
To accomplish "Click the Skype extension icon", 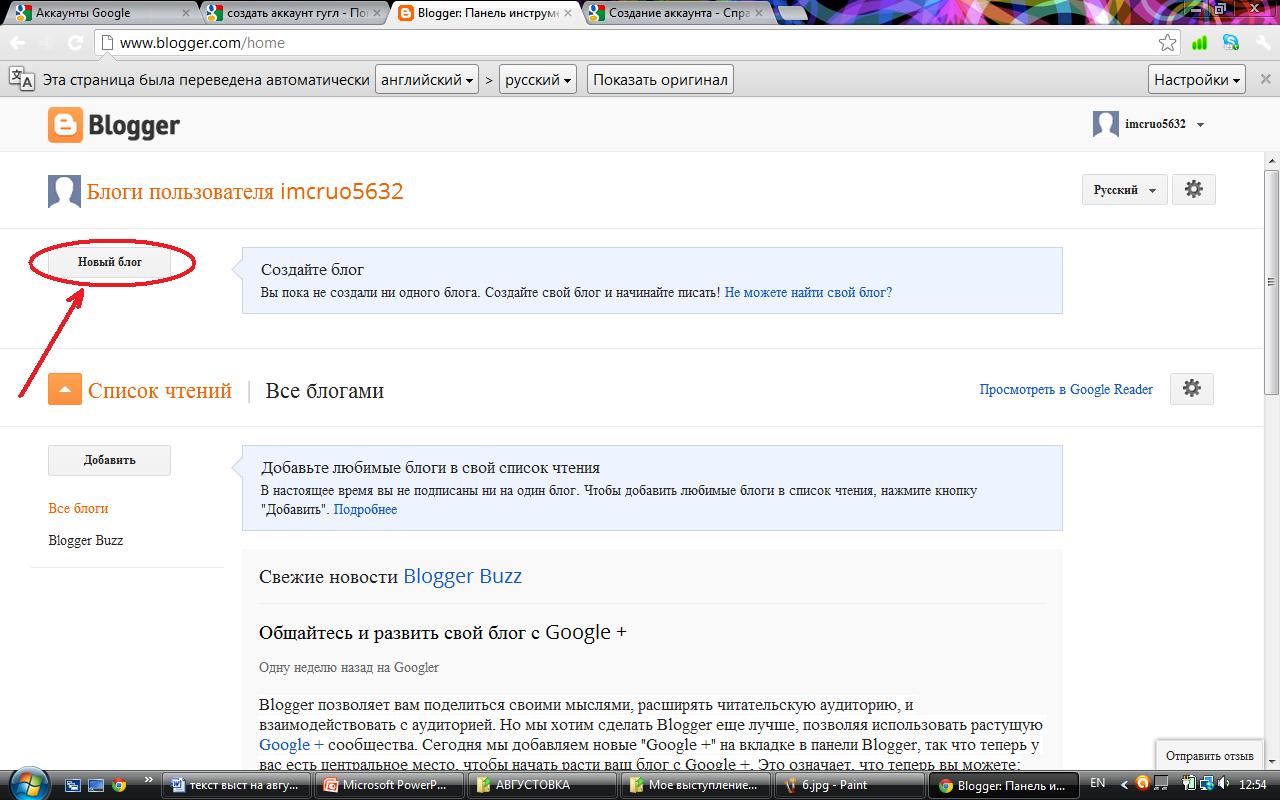I will click(1230, 43).
